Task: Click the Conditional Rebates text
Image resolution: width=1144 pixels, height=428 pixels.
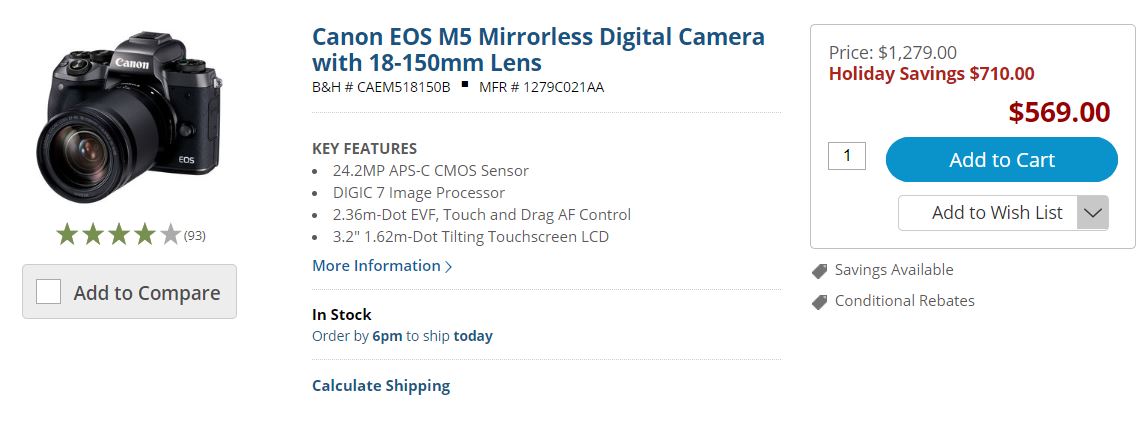Action: 904,301
